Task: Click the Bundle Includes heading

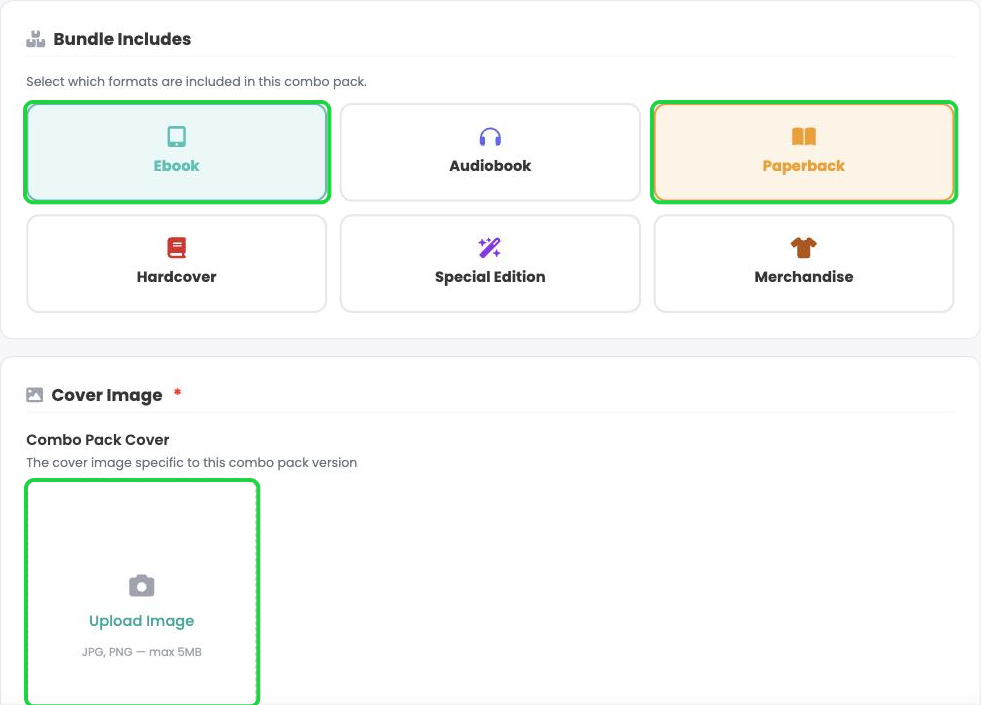Action: click(x=122, y=39)
